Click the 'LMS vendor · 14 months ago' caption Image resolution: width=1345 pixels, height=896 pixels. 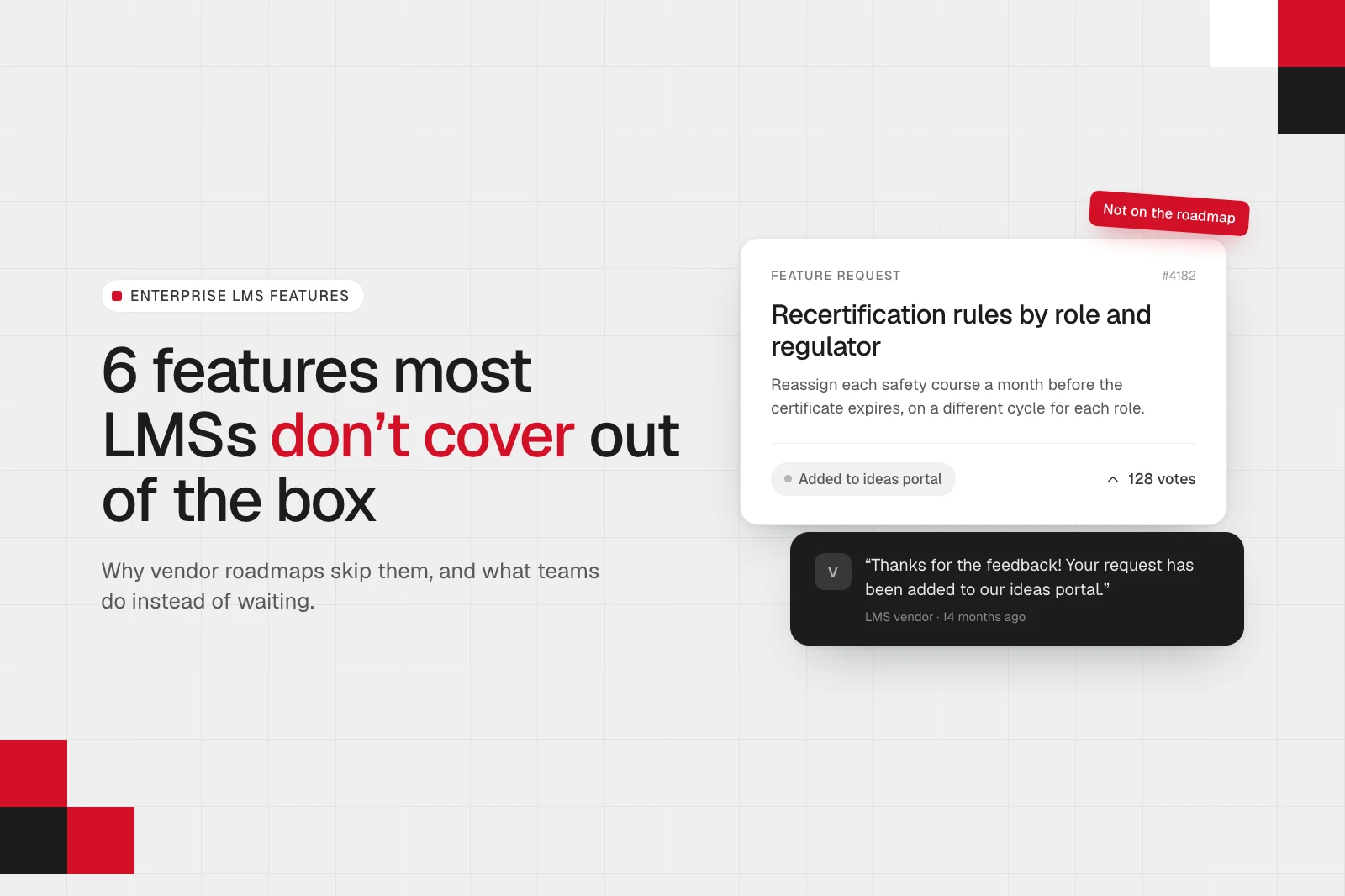click(945, 617)
